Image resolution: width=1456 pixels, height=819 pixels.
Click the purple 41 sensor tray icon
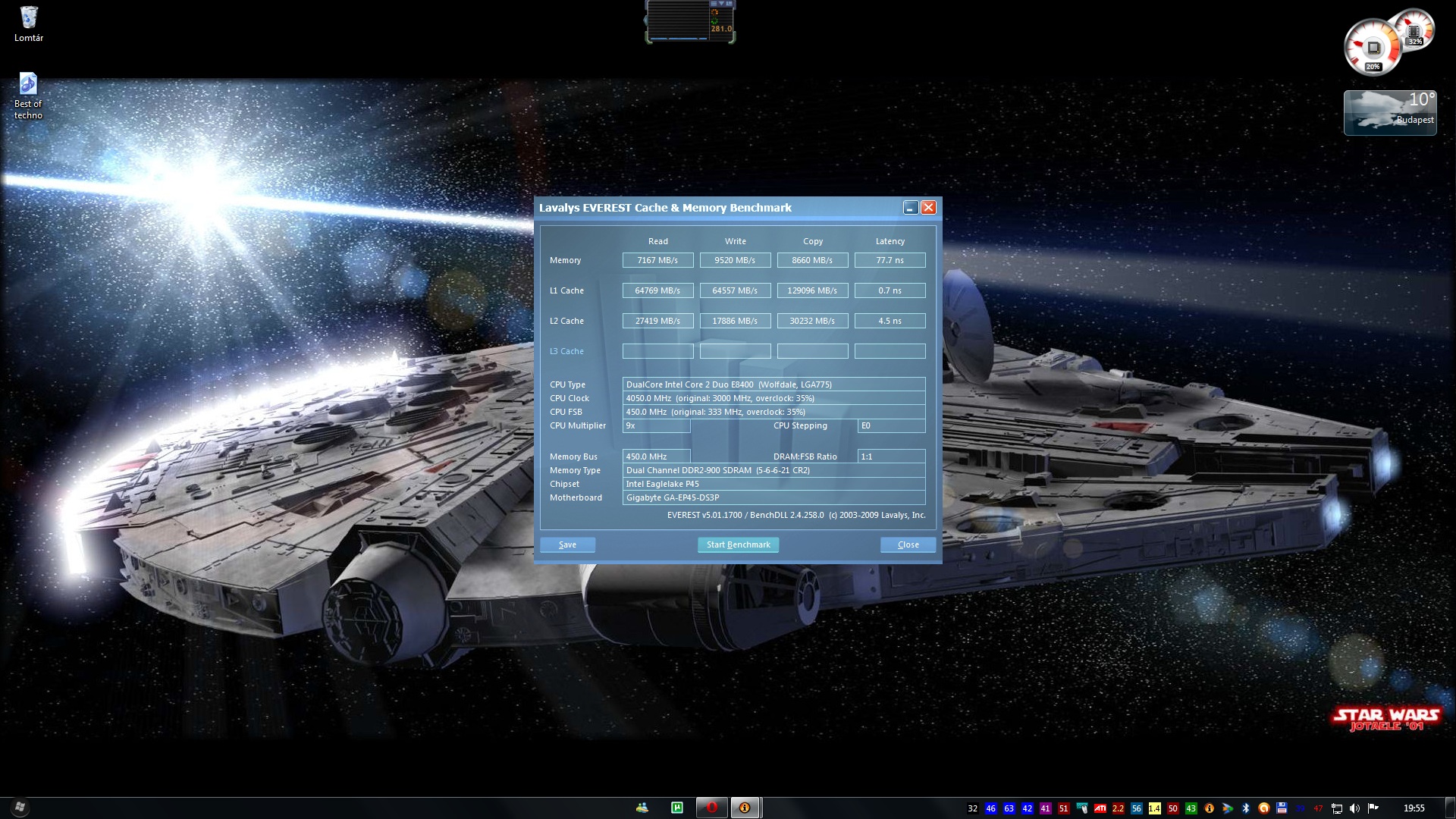tap(1046, 808)
